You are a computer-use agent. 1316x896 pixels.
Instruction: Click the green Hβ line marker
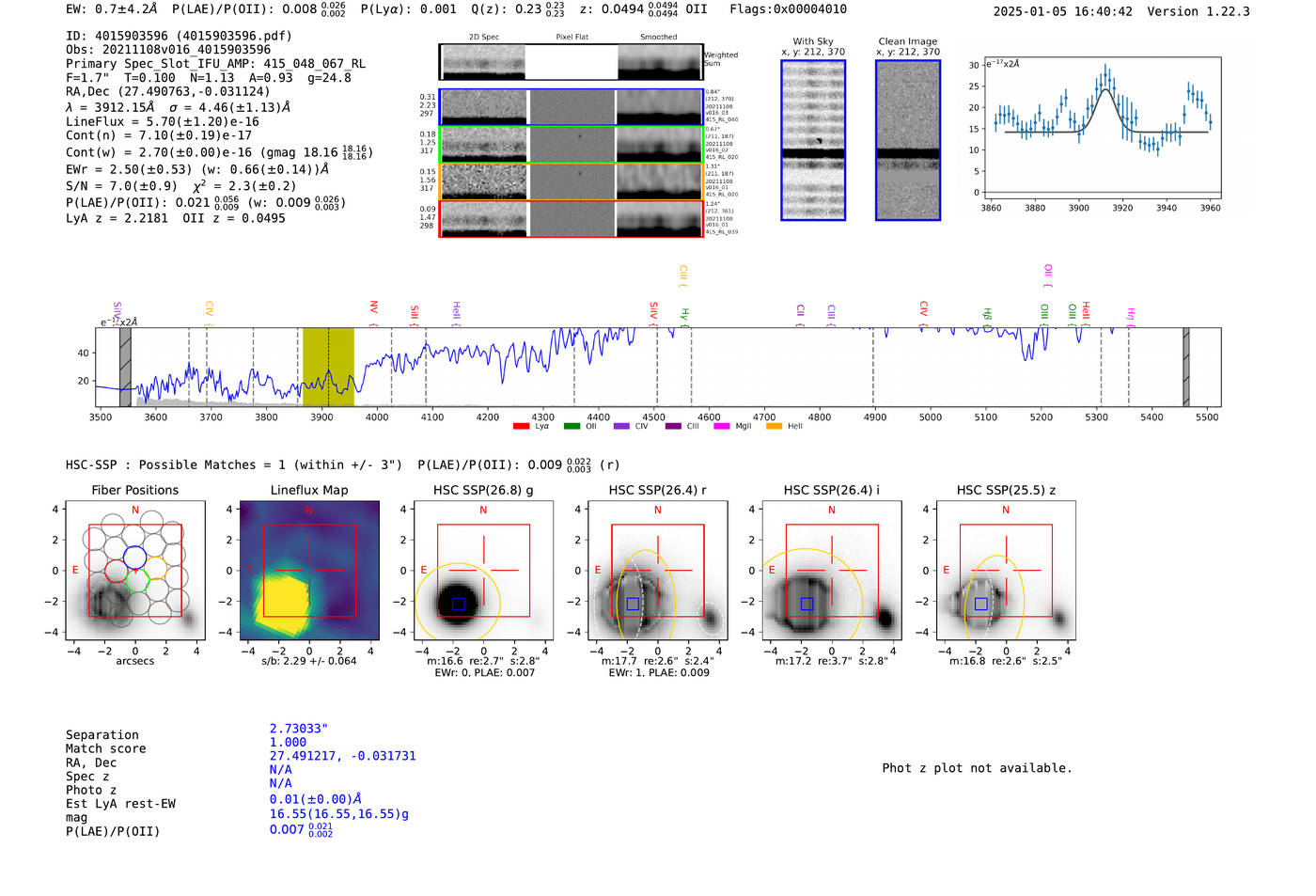pyautogui.click(x=987, y=316)
